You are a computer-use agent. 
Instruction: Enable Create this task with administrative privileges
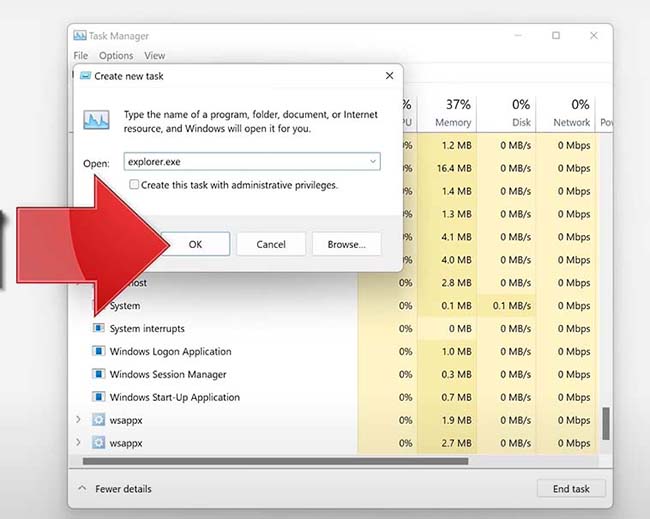134,184
